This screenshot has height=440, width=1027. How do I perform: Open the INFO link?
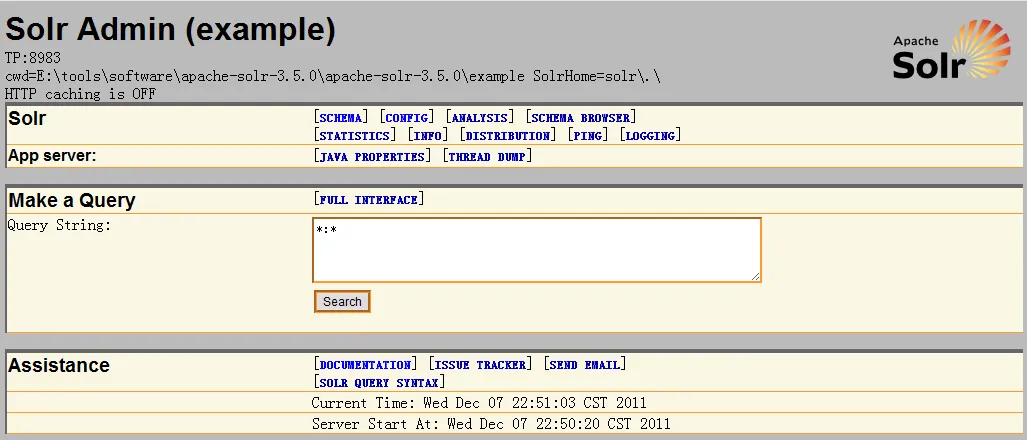coord(428,136)
